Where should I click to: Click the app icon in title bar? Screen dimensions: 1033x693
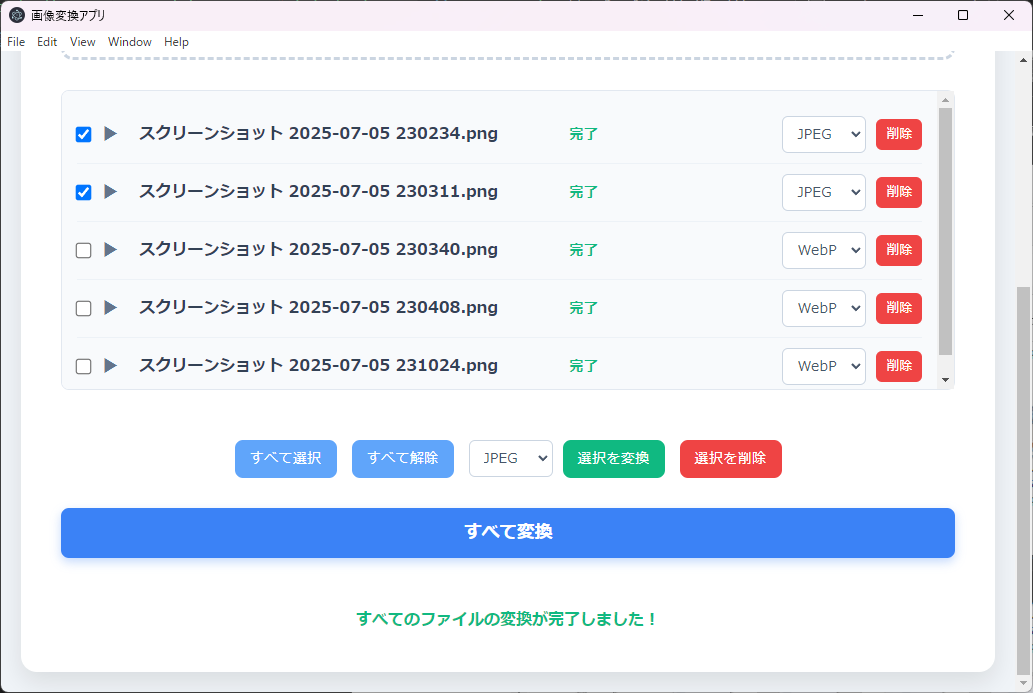point(17,15)
